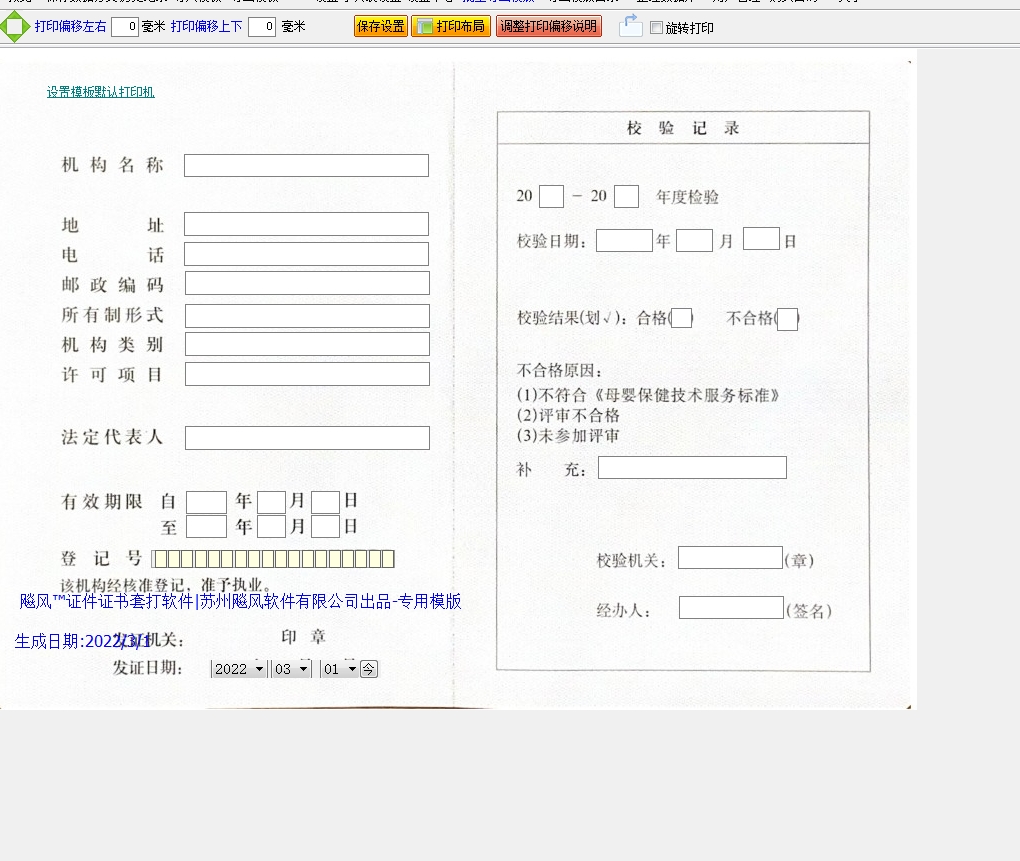Viewport: 1020px width, 861px height.
Task: Open 打印布局 from the toolbar
Action: pos(451,27)
